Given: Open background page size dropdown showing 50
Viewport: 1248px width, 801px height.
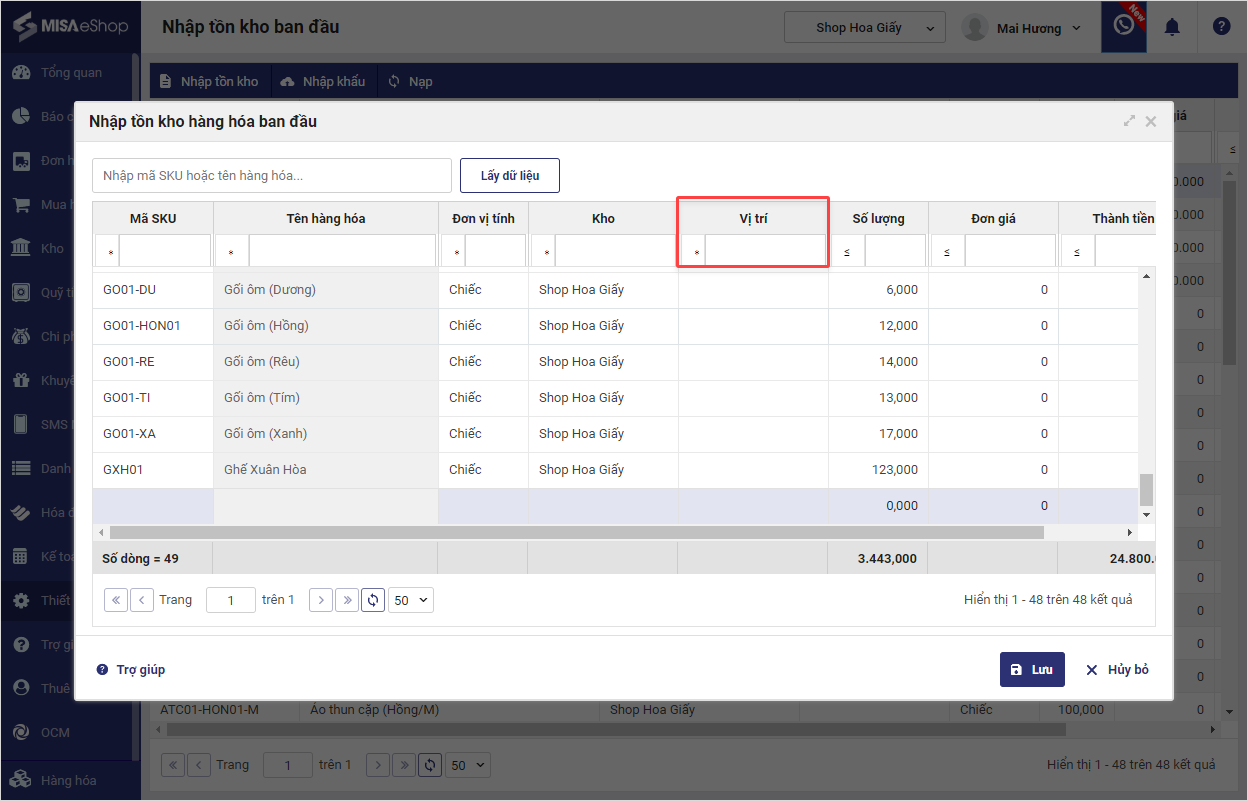Looking at the screenshot, I should point(468,765).
